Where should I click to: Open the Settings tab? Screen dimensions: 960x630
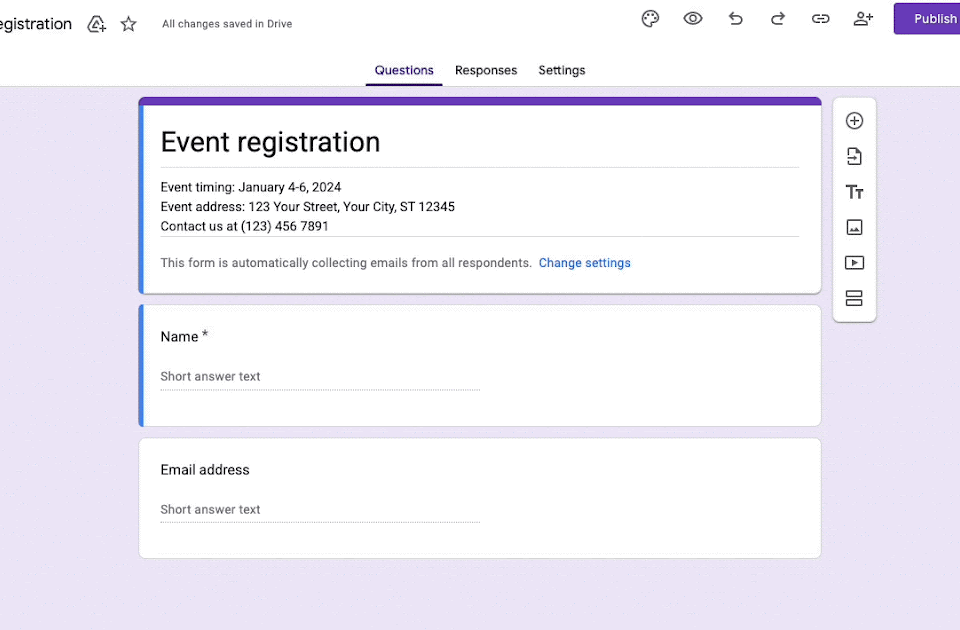(562, 70)
